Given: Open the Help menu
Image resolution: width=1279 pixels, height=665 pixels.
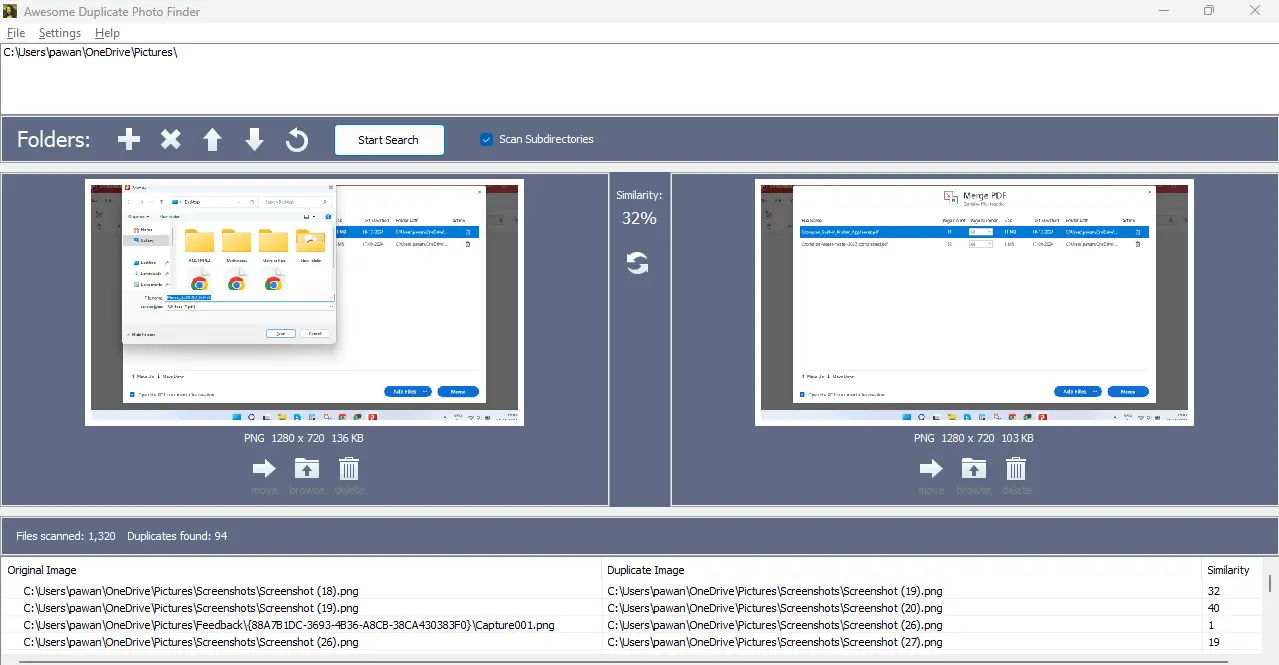Looking at the screenshot, I should (107, 33).
